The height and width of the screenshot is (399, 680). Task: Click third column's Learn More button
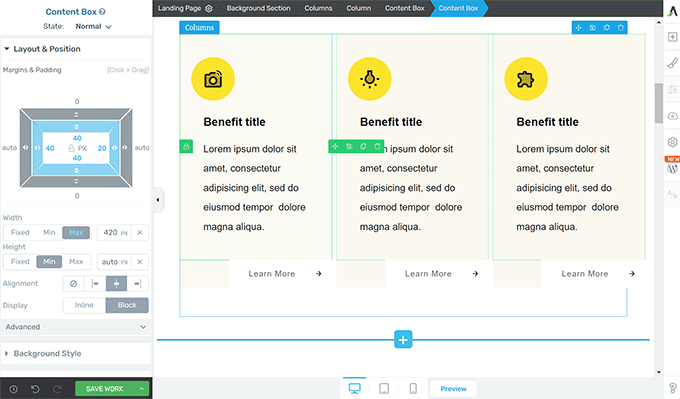pos(594,274)
